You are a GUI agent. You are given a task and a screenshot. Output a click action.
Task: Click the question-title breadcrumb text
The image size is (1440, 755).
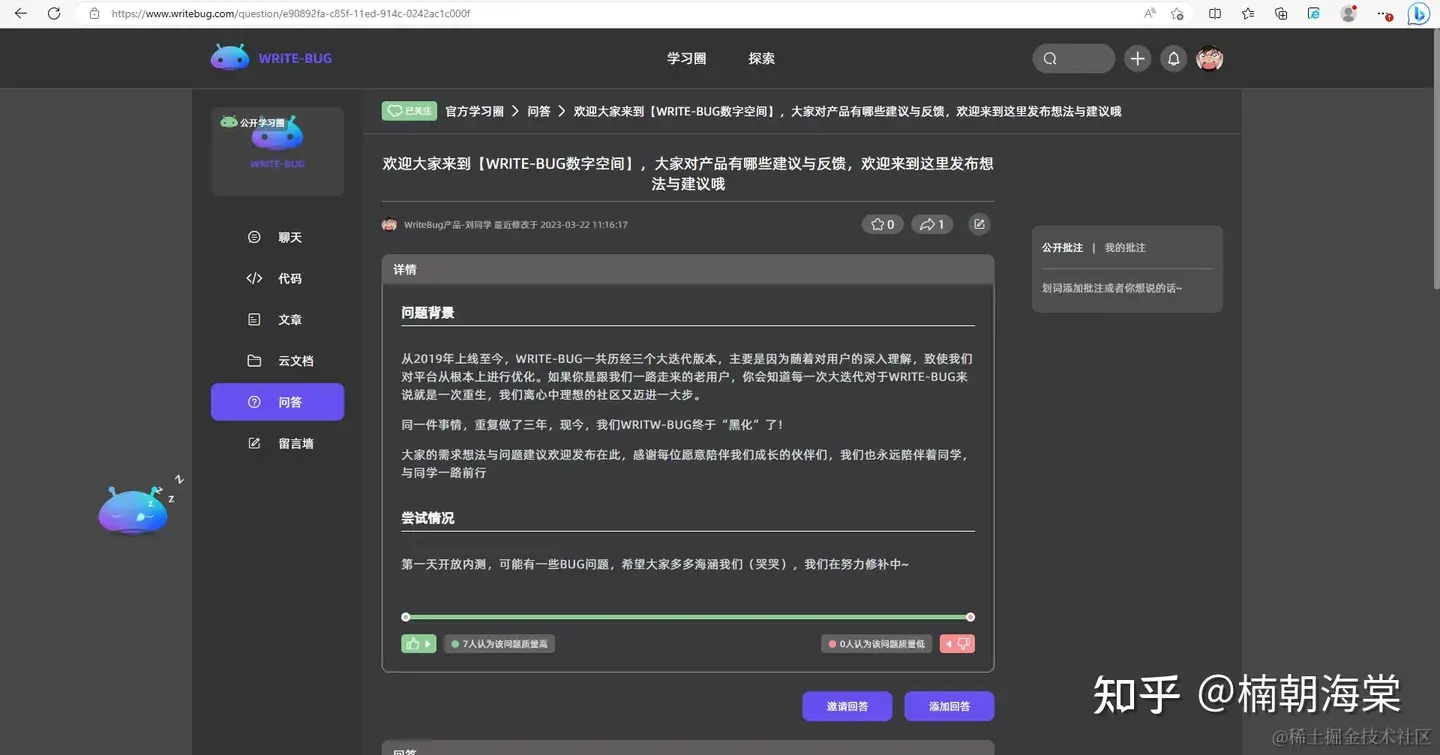(x=847, y=111)
